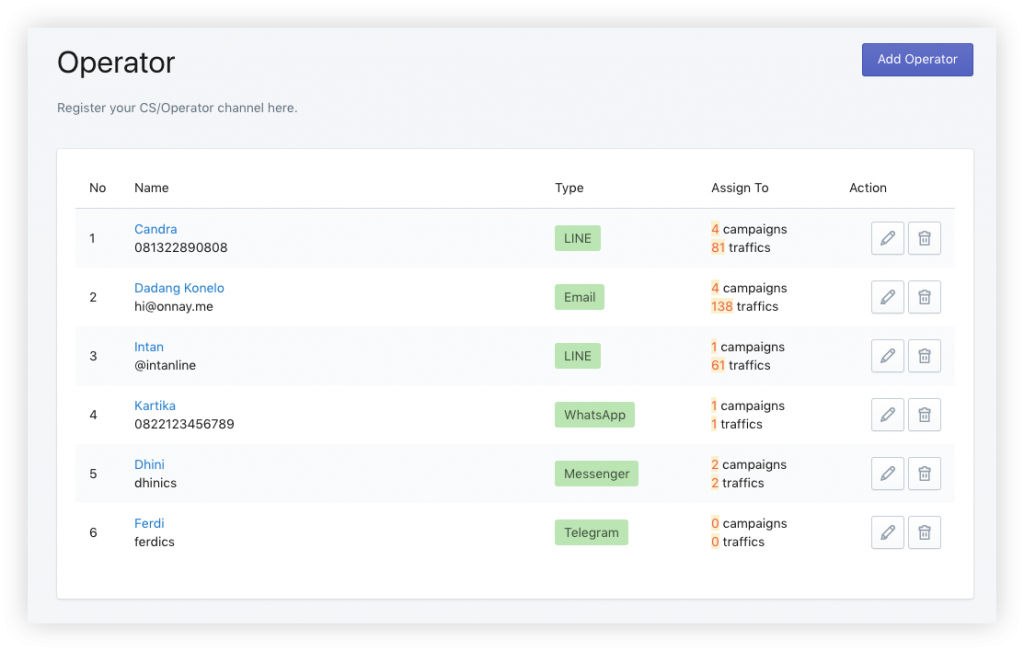This screenshot has width=1024, height=651.
Task: Click LINE badge in Candra row
Action: pyautogui.click(x=577, y=238)
